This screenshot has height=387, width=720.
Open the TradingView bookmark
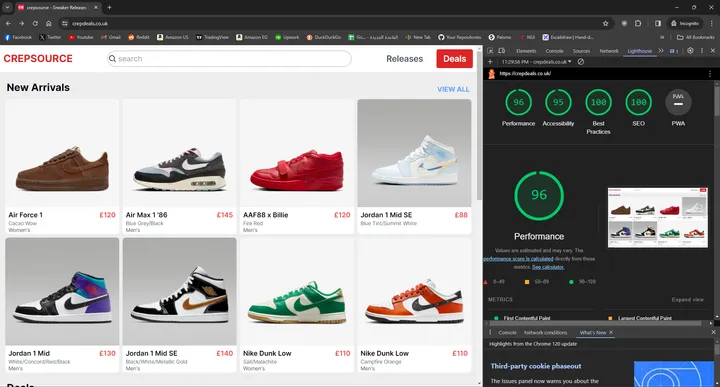coord(212,37)
